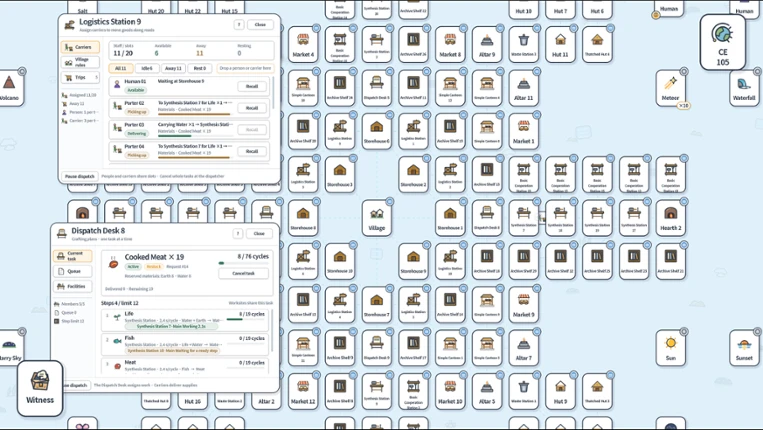Recall Porter 04
This screenshot has width=763, height=430.
pos(252,151)
